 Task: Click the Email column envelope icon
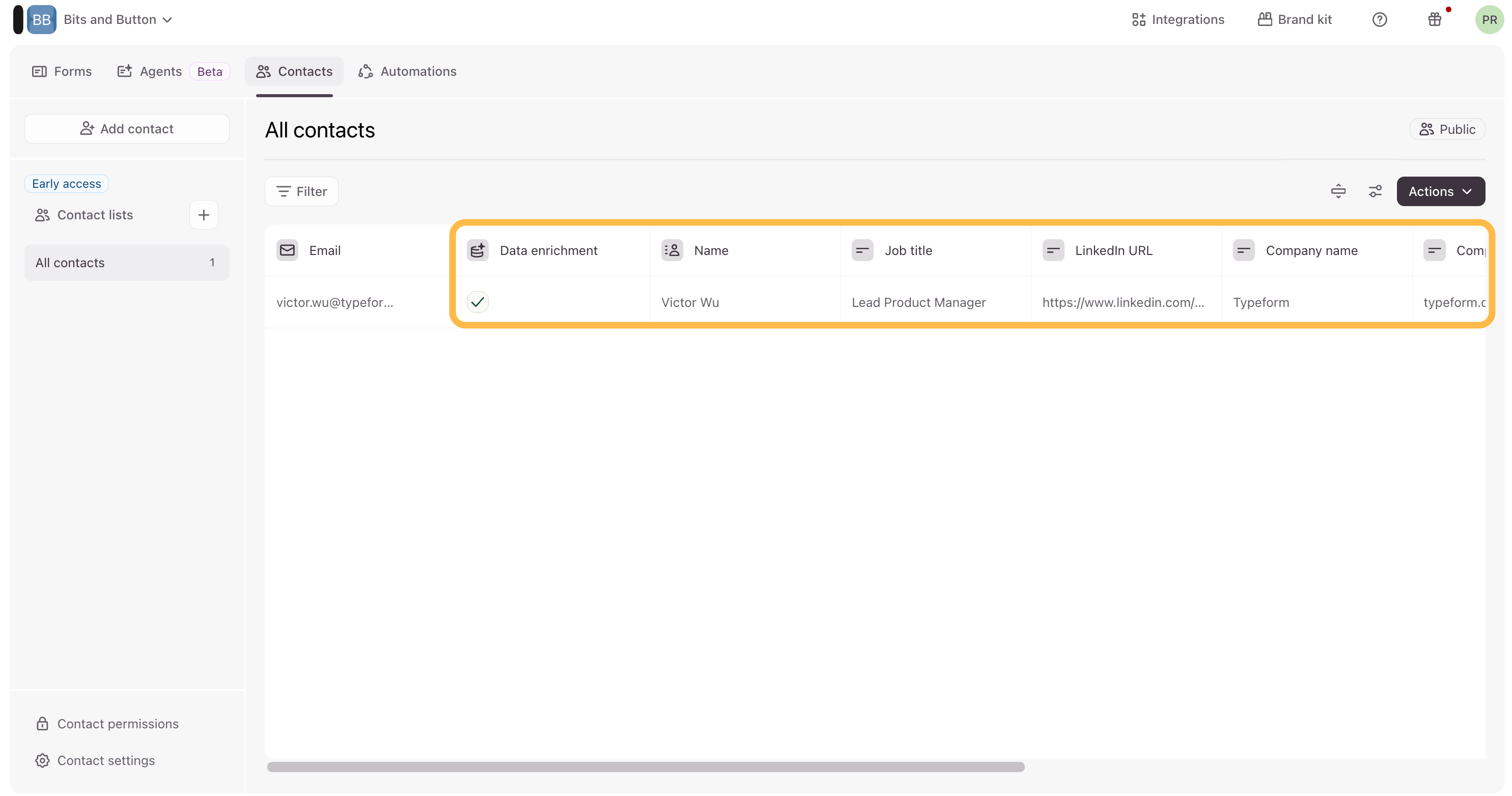[x=288, y=250]
